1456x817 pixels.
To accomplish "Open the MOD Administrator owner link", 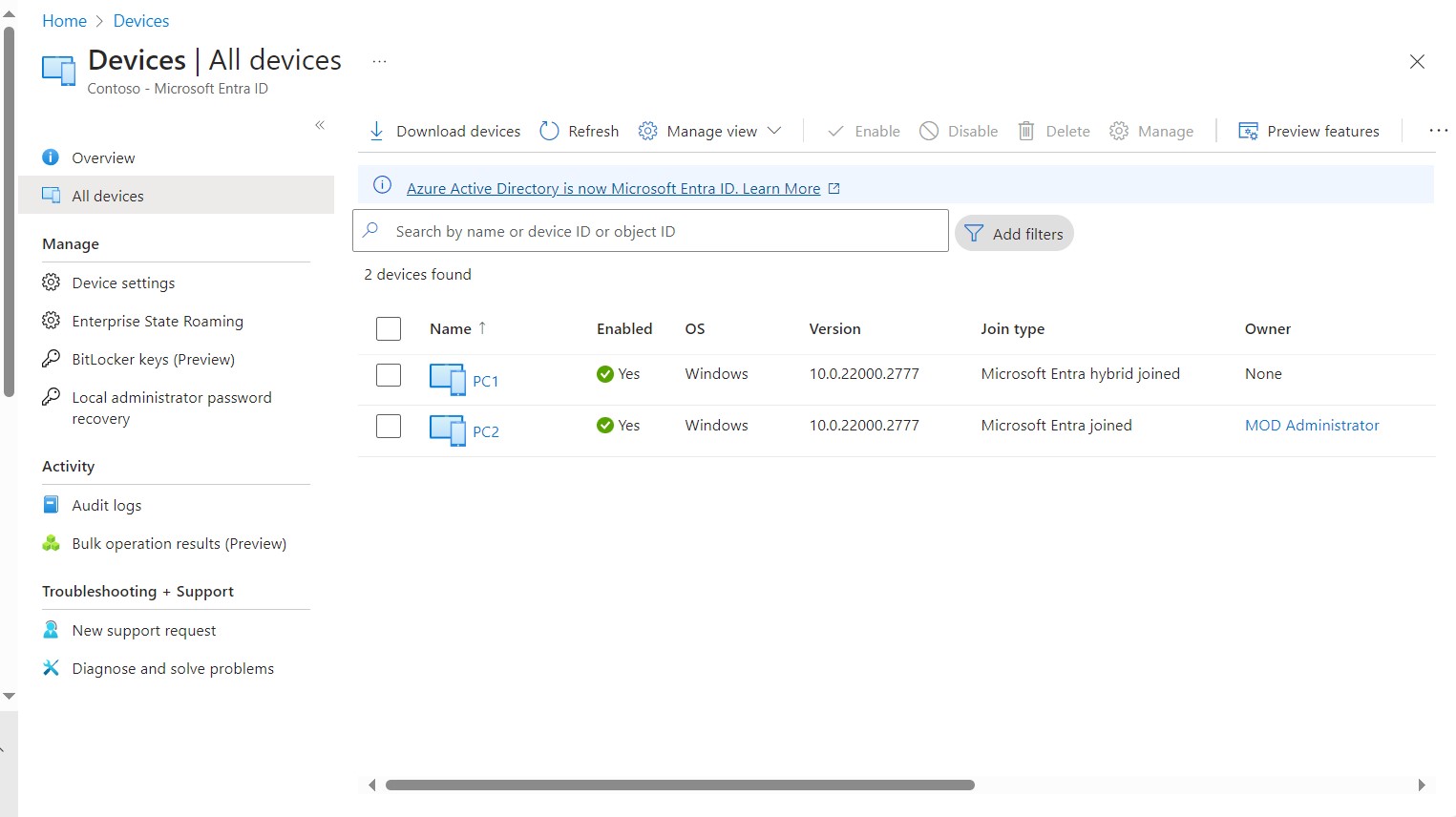I will click(1311, 425).
